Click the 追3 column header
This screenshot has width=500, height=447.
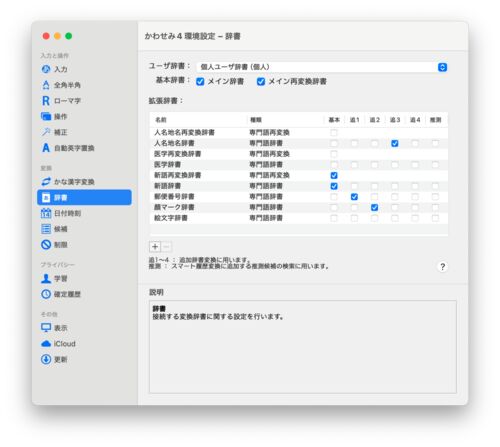(x=395, y=120)
